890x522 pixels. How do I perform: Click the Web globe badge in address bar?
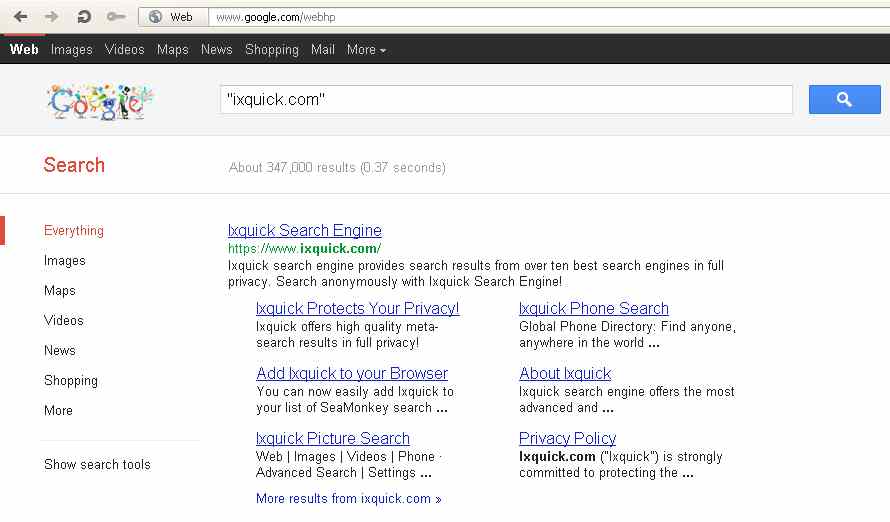point(173,17)
